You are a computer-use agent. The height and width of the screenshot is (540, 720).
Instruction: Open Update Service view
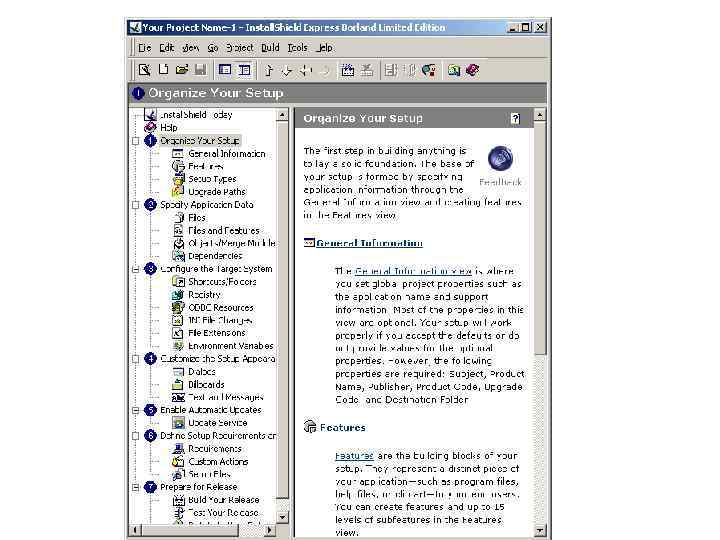(x=218, y=423)
